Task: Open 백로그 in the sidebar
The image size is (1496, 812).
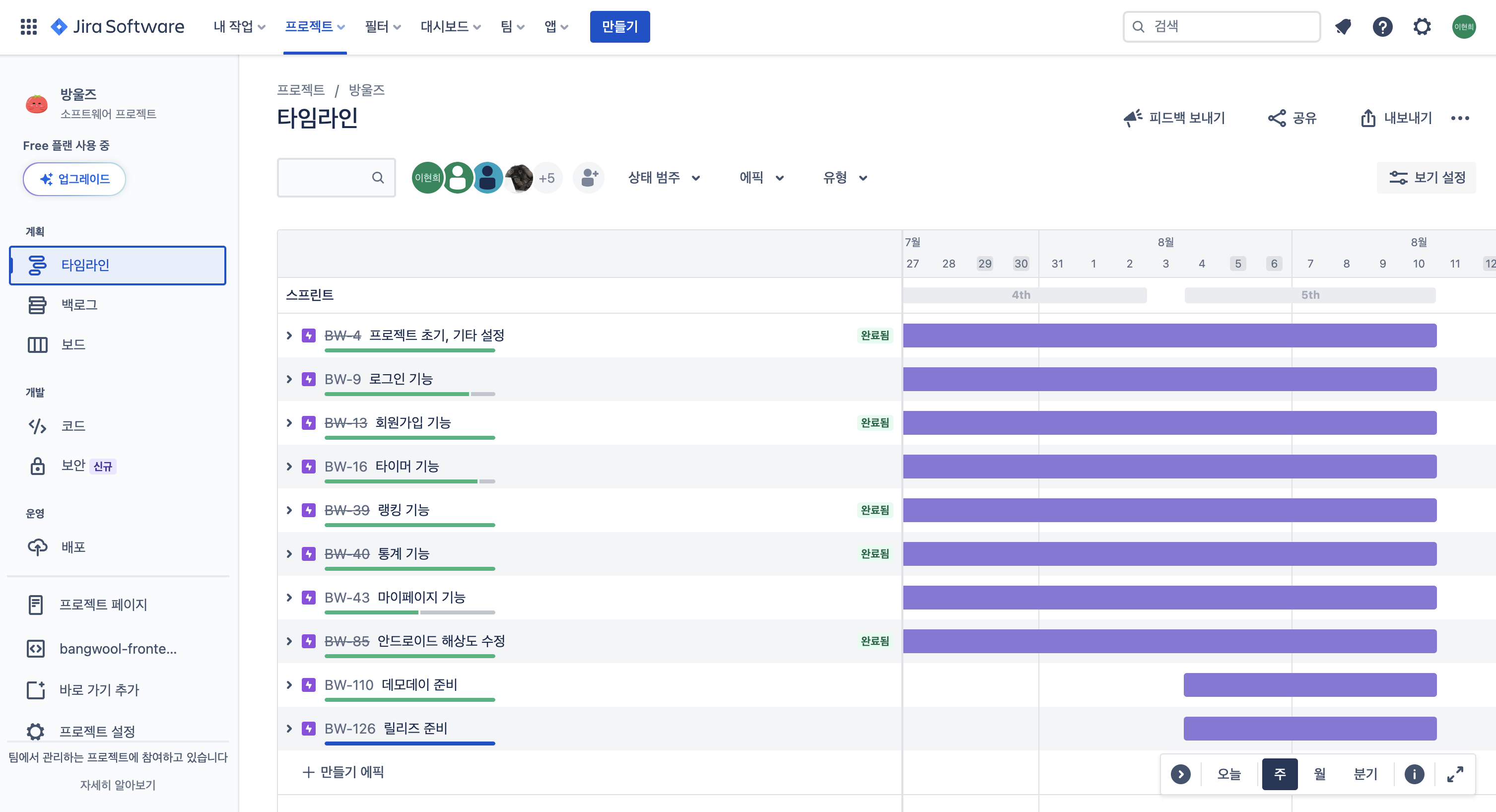Action: (118, 305)
